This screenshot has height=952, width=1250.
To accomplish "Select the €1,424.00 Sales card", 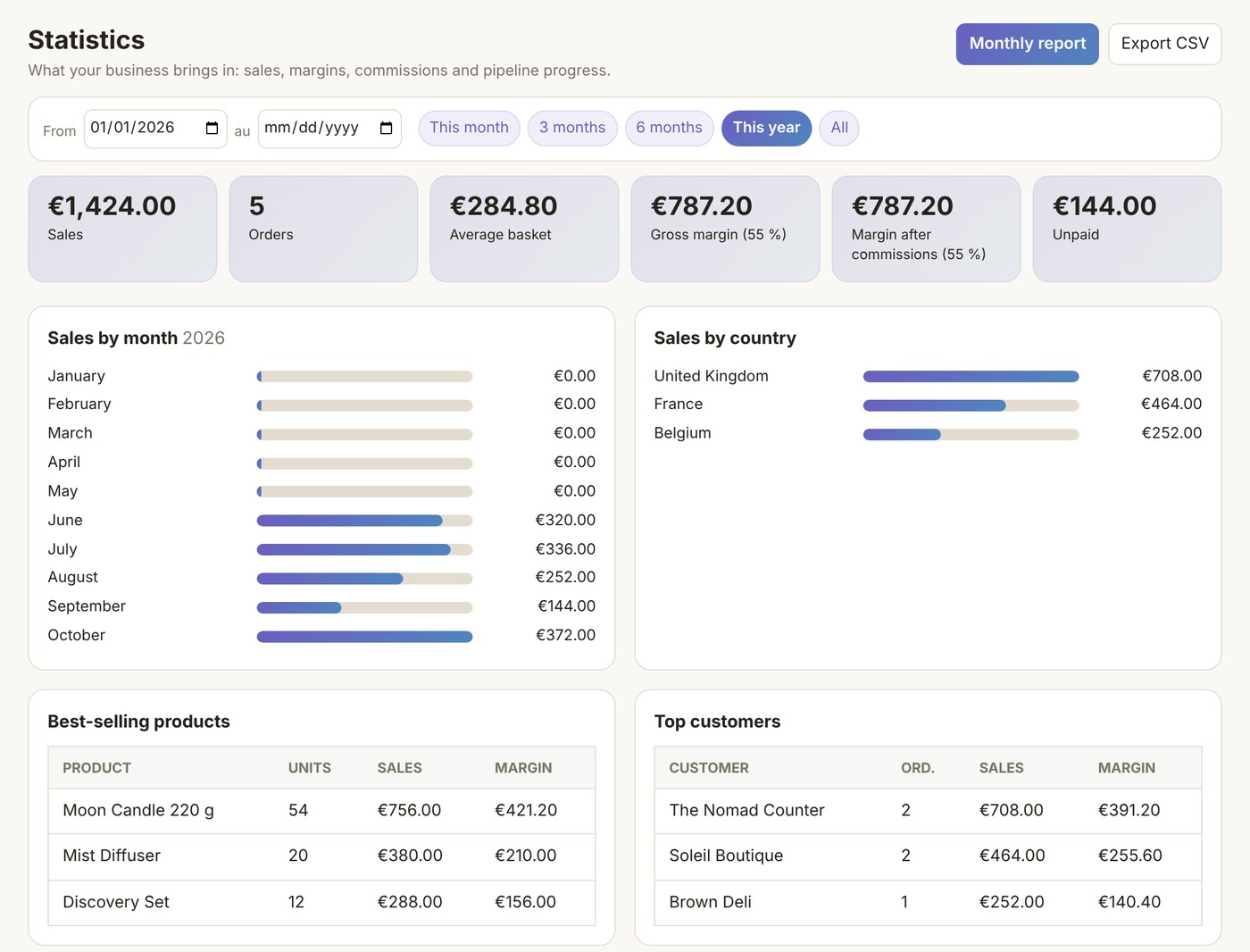I will point(122,229).
